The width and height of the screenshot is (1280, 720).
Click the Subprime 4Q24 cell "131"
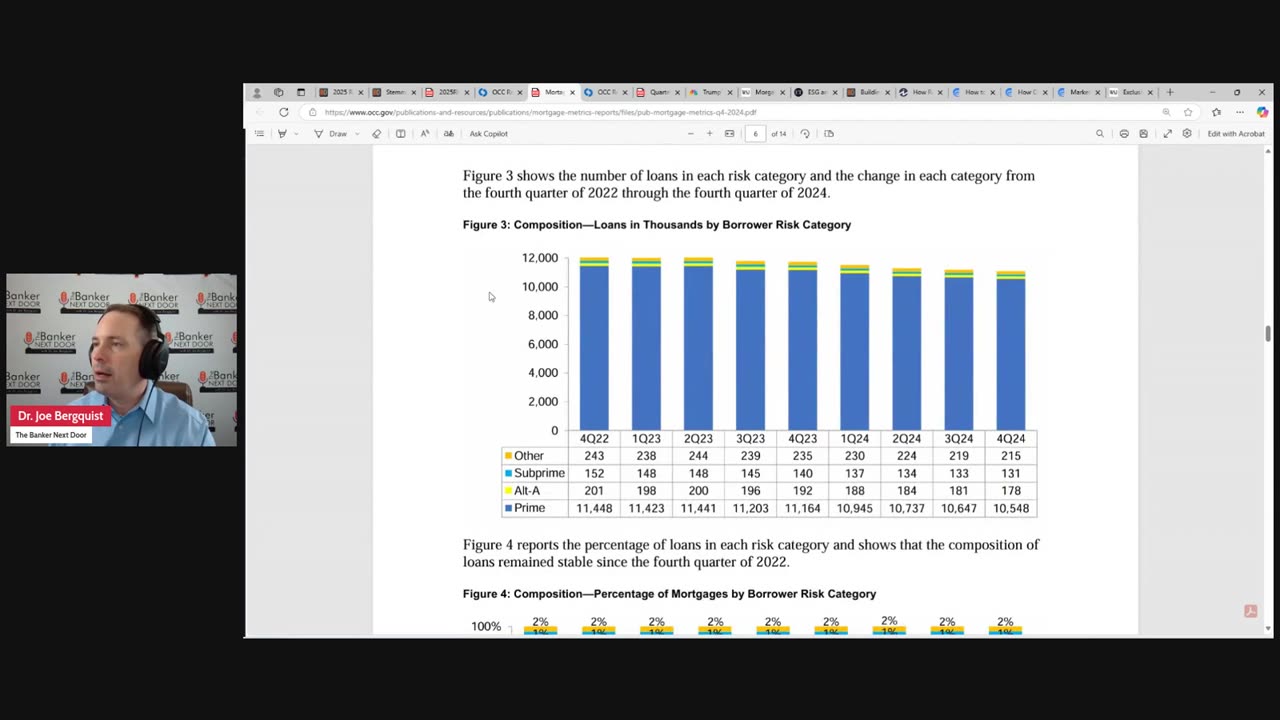point(1011,473)
